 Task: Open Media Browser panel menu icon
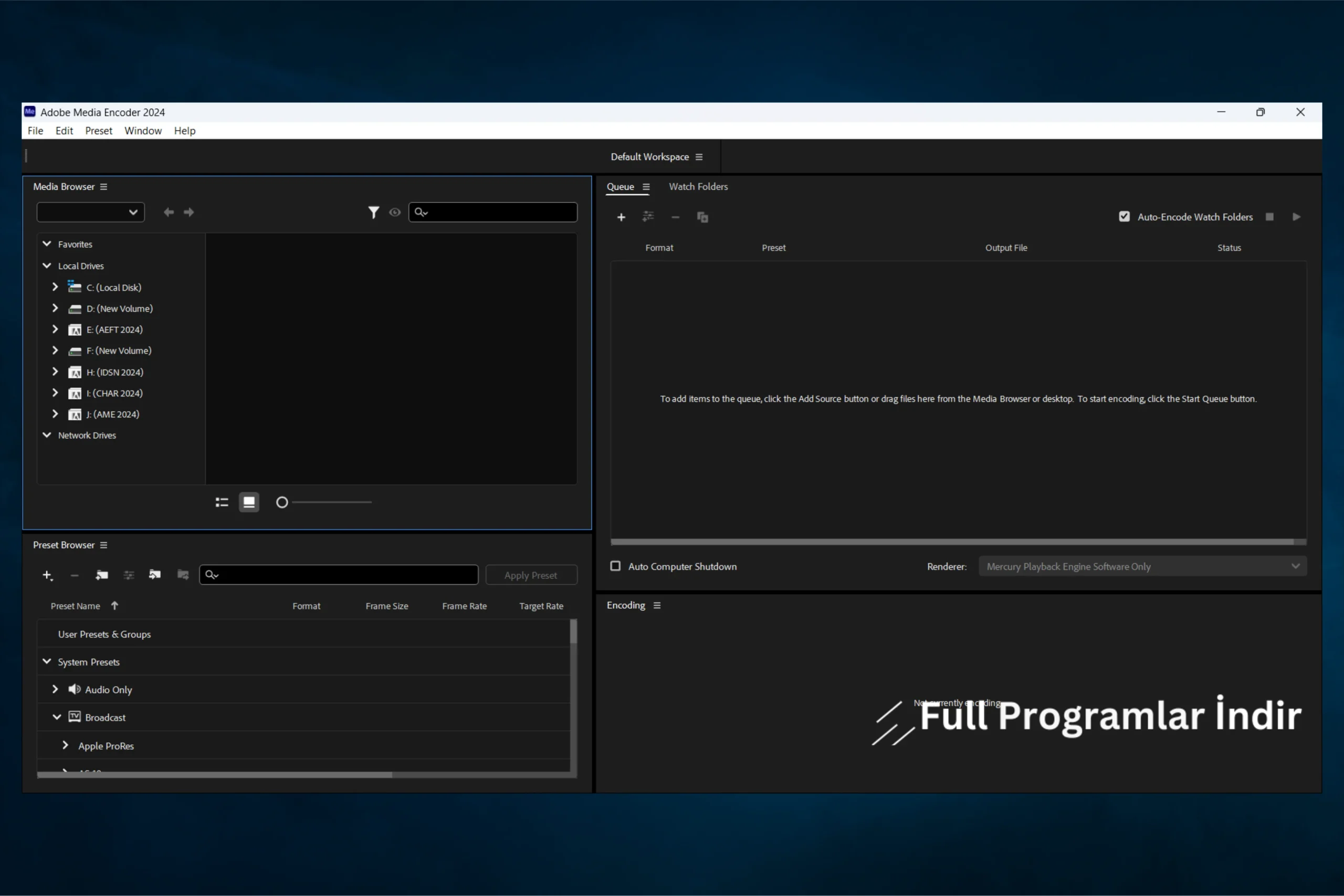click(x=103, y=187)
